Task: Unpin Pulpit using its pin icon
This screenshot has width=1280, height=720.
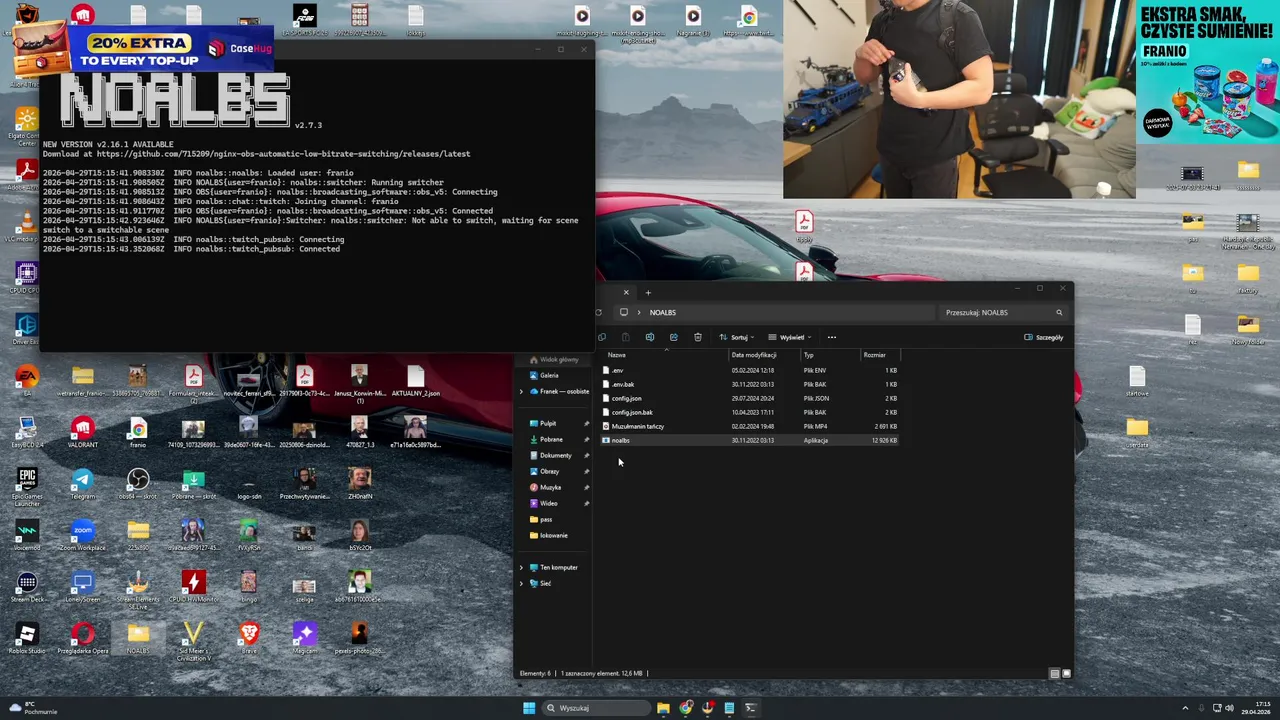Action: coord(586,423)
